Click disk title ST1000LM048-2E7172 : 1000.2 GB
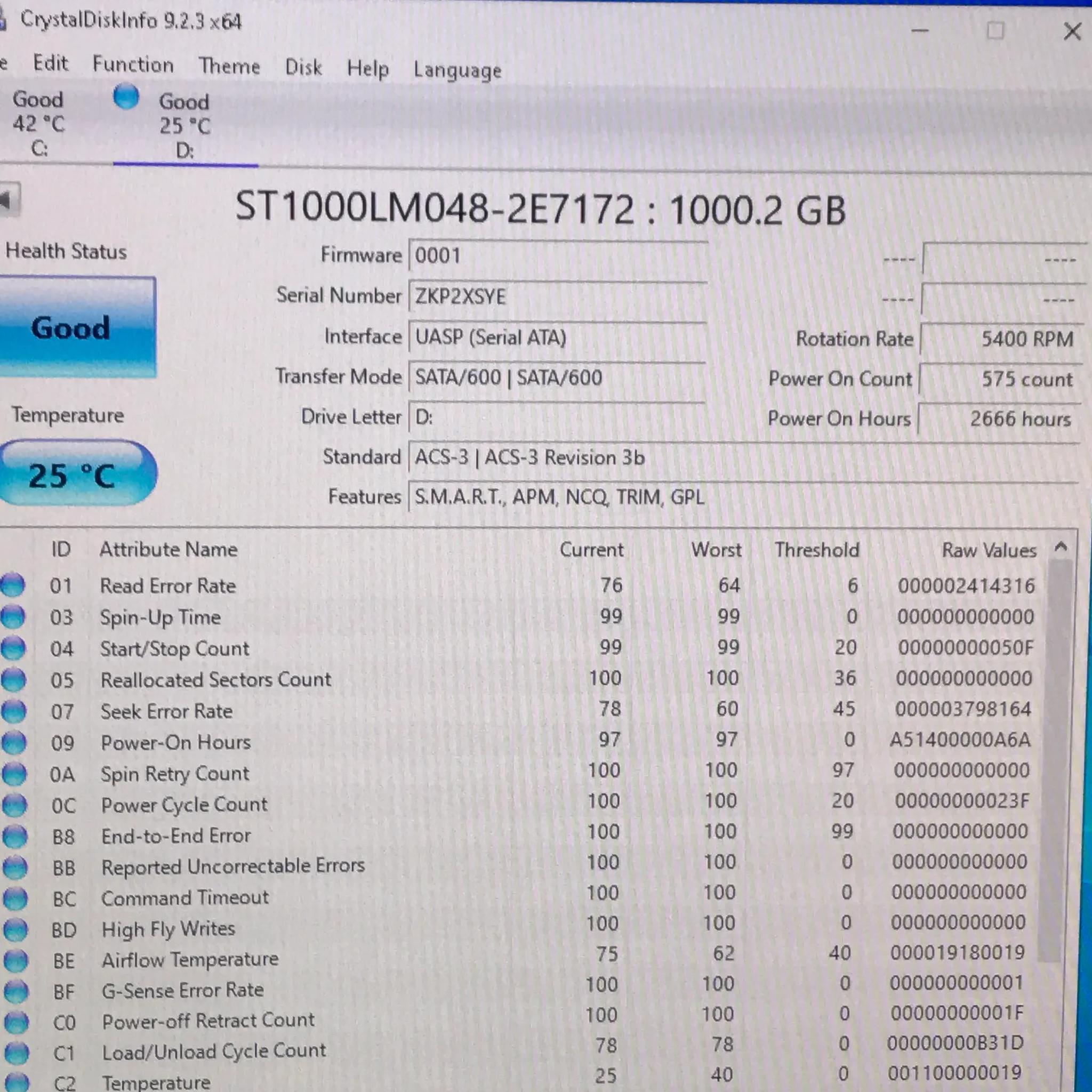This screenshot has height=1092, width=1092. 540,208
